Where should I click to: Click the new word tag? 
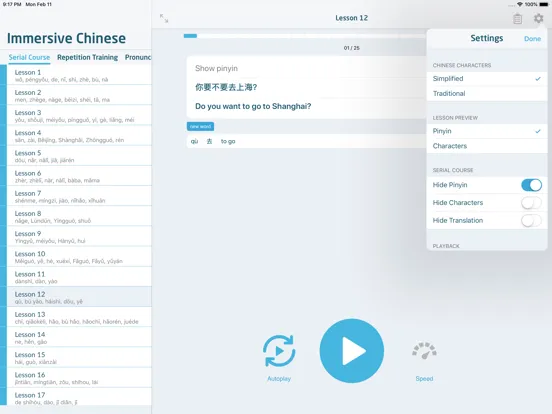[x=200, y=126]
